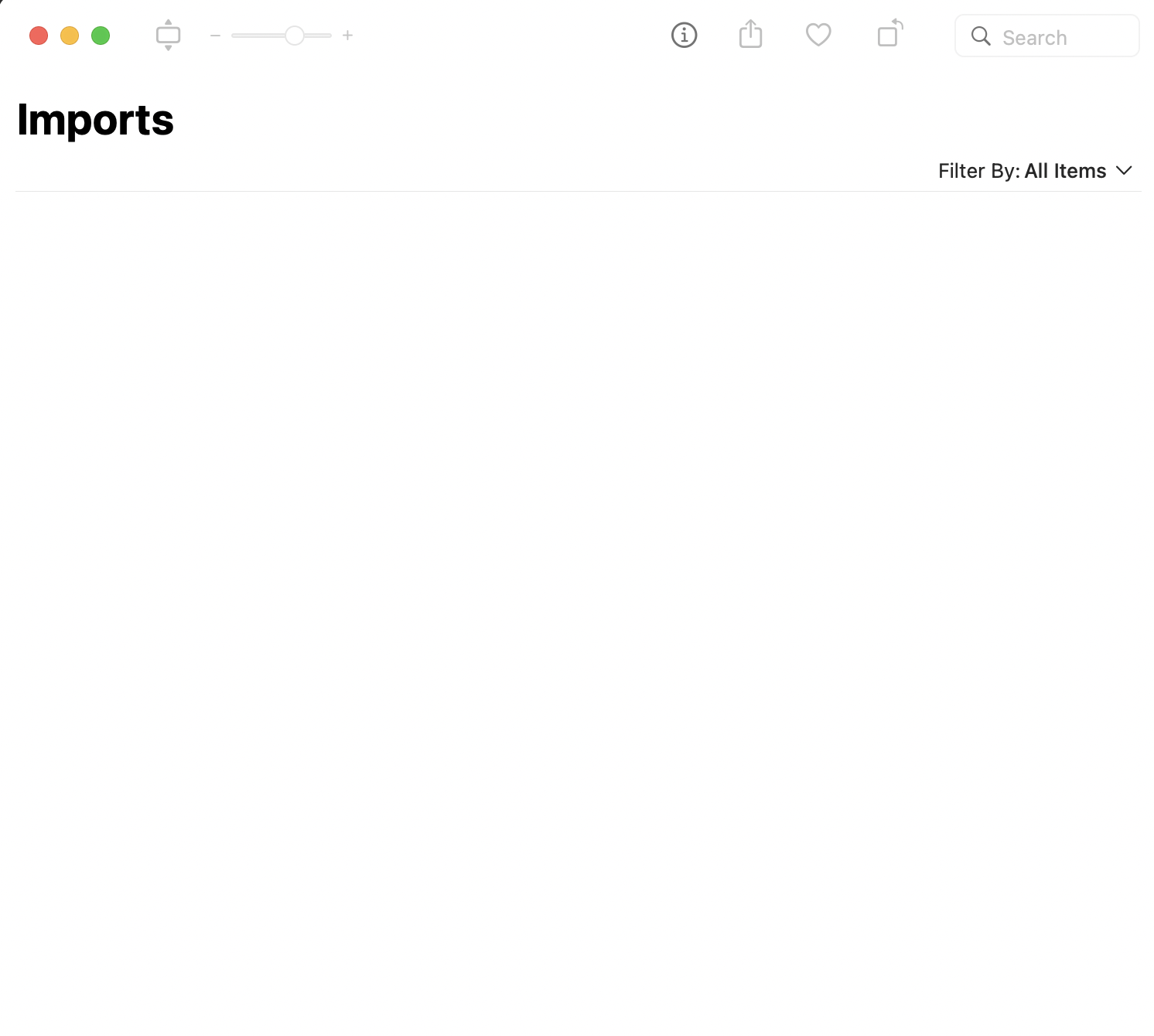Close the Photos window with red button

coord(39,36)
